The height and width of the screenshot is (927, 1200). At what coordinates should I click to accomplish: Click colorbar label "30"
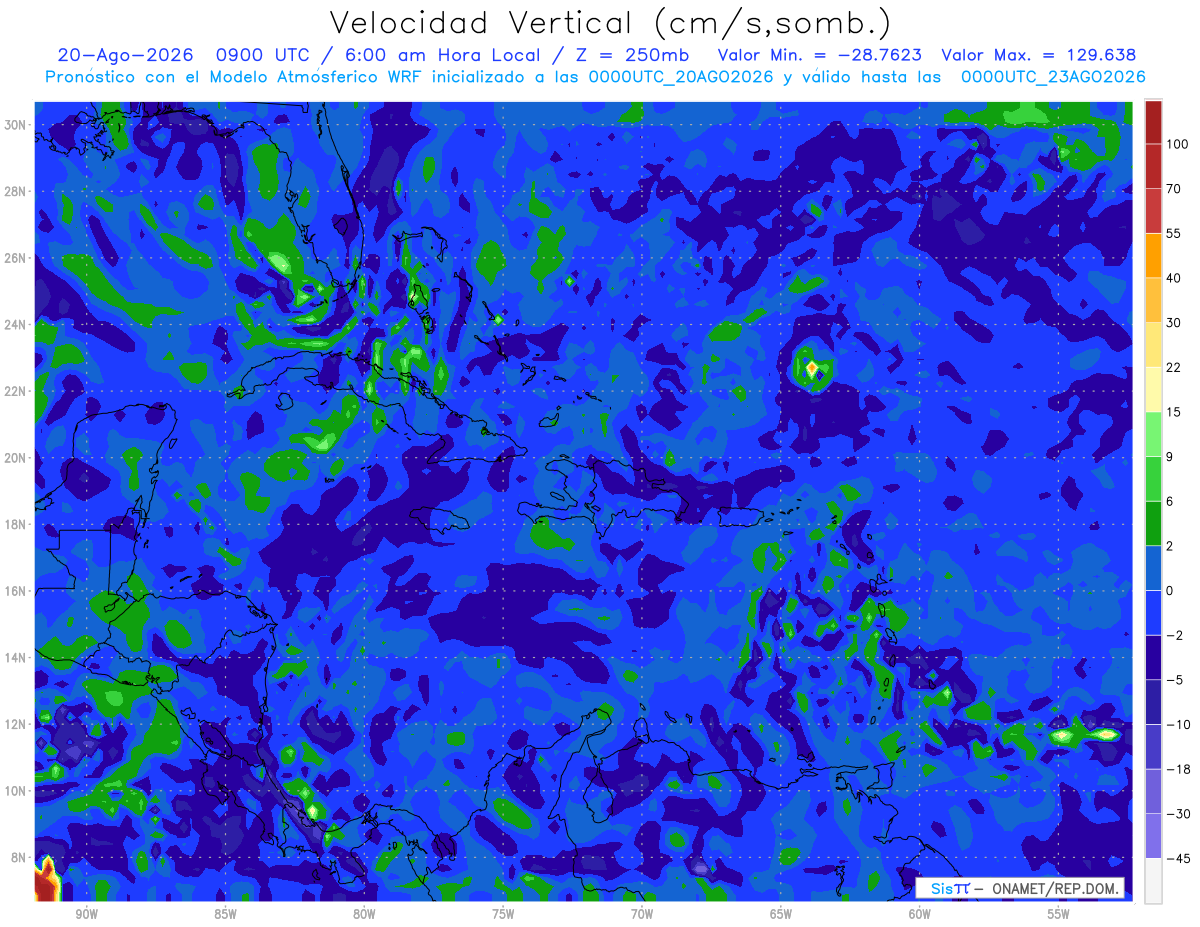(1174, 322)
